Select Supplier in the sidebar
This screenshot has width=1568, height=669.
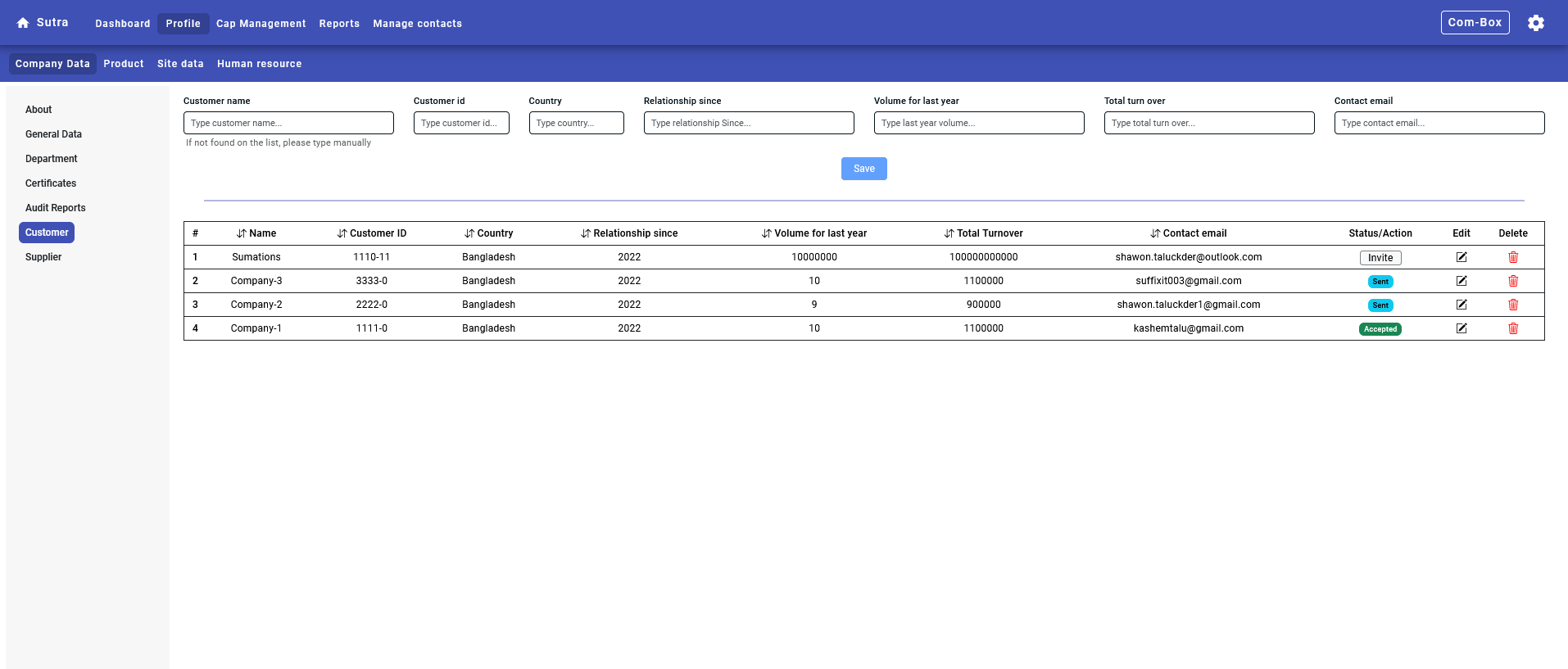pos(43,257)
